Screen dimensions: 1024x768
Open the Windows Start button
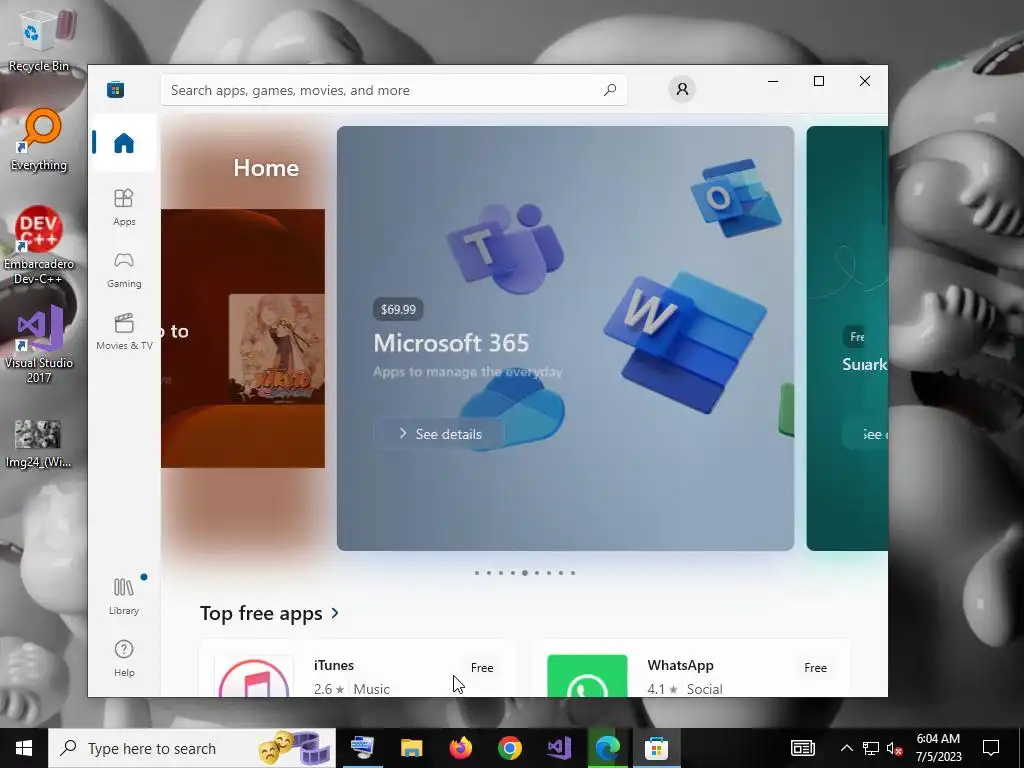click(24, 748)
